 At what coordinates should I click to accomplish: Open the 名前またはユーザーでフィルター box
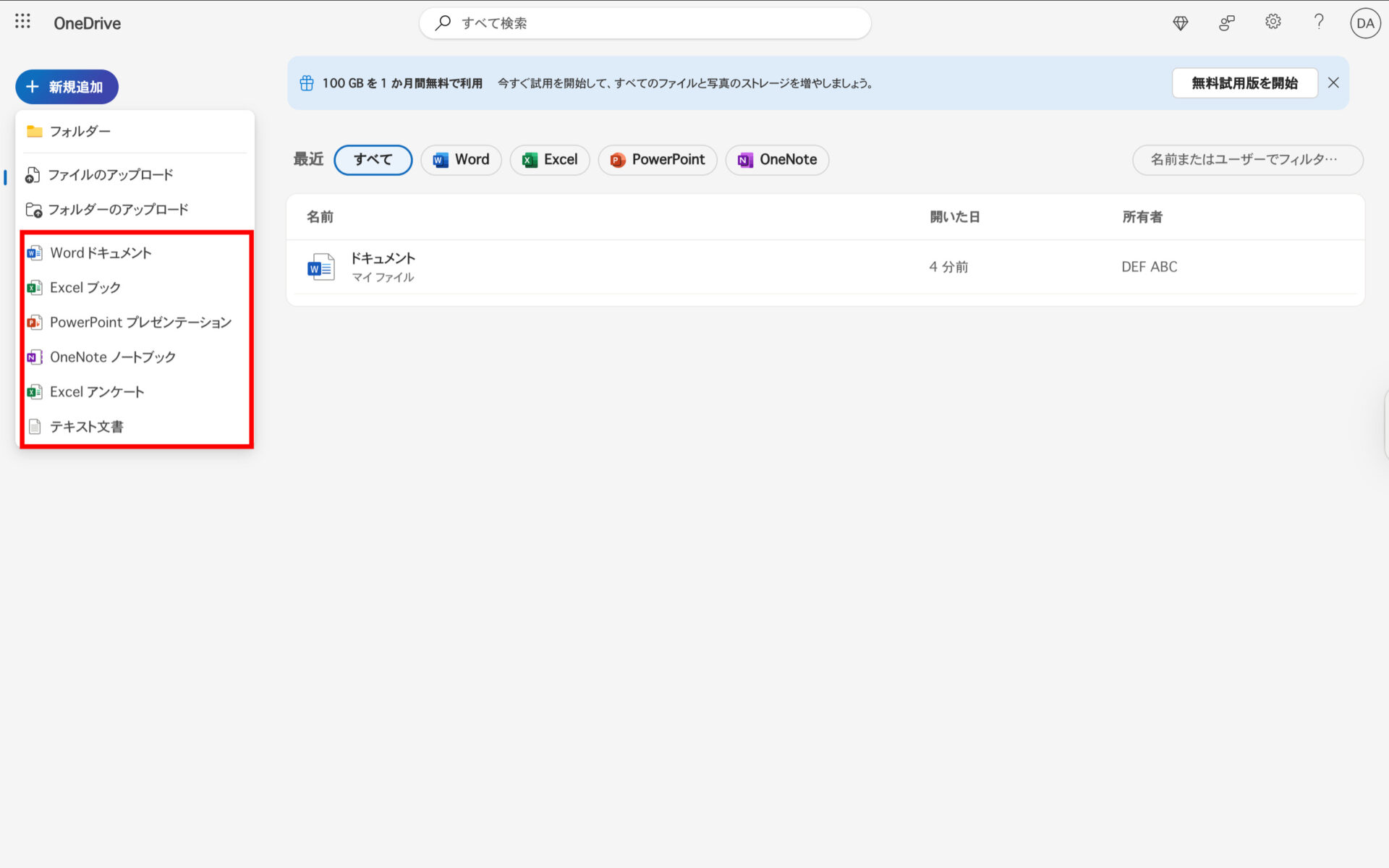(1246, 160)
